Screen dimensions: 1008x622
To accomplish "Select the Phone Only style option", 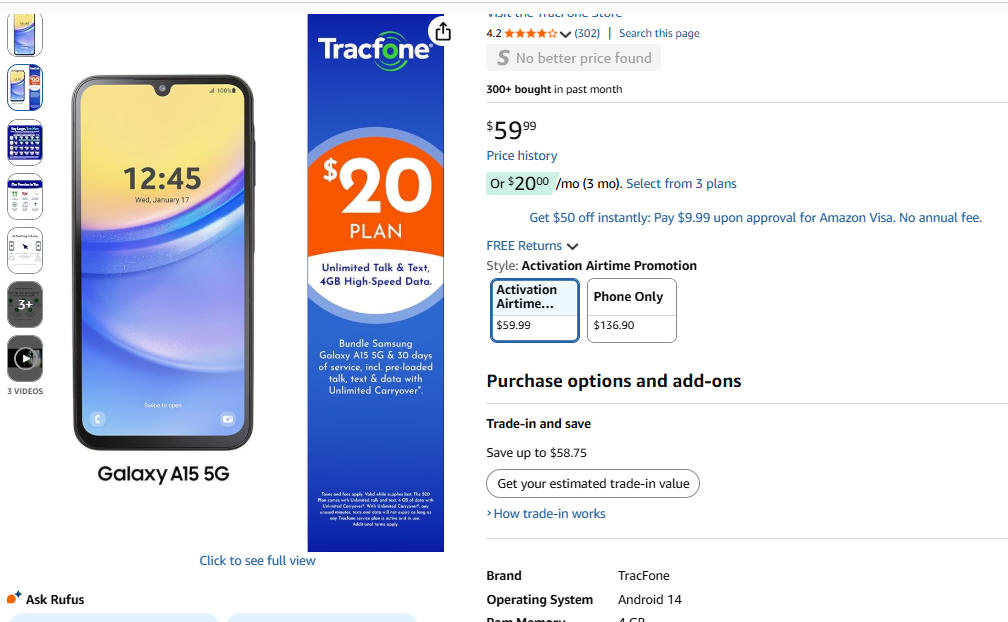I will (631, 310).
